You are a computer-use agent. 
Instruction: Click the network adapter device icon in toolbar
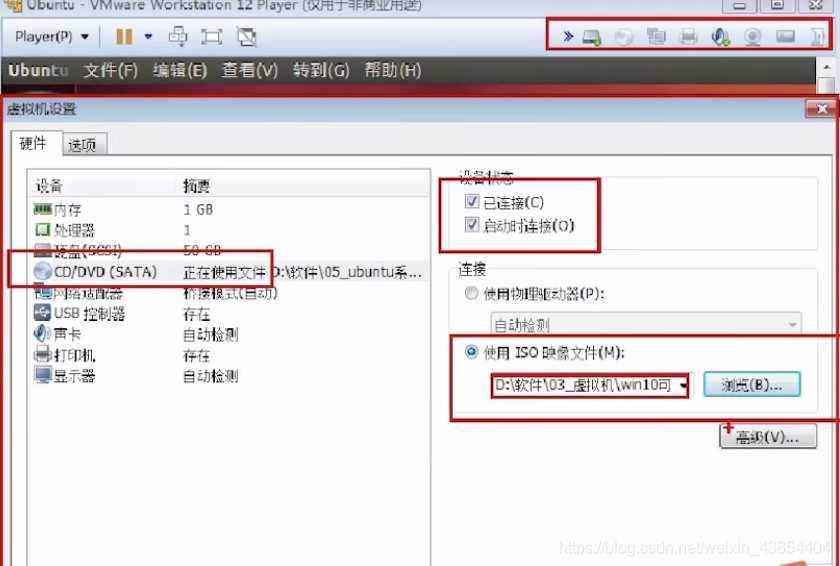[x=656, y=37]
